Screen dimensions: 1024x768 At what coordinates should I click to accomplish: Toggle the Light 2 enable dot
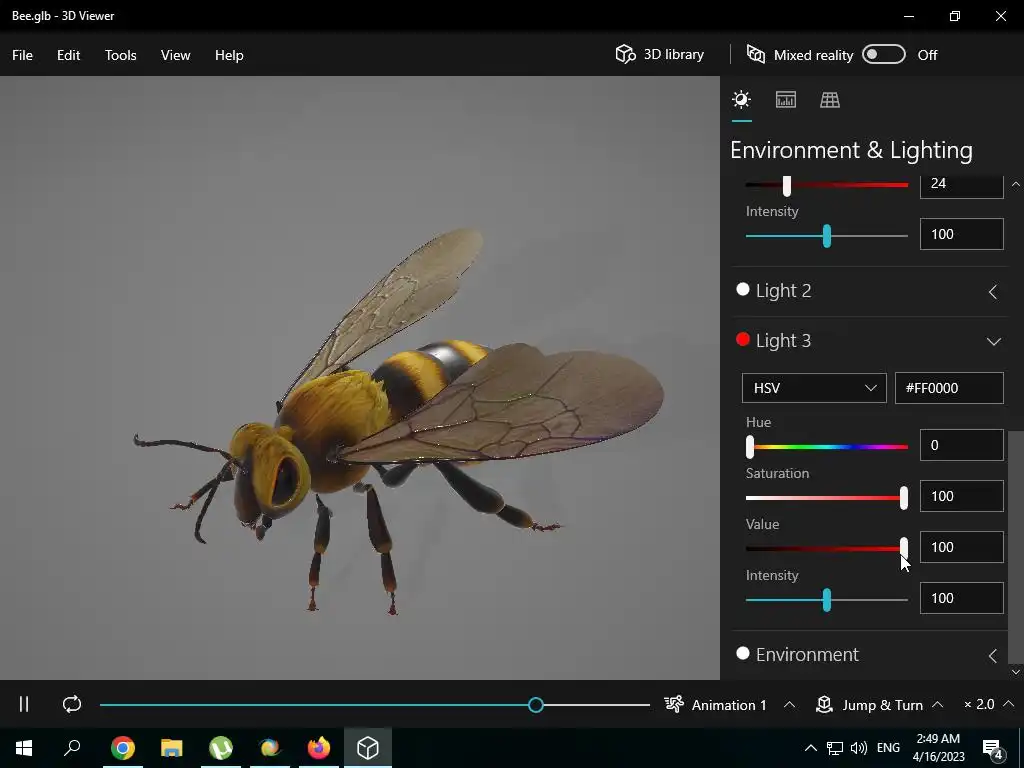coord(743,290)
